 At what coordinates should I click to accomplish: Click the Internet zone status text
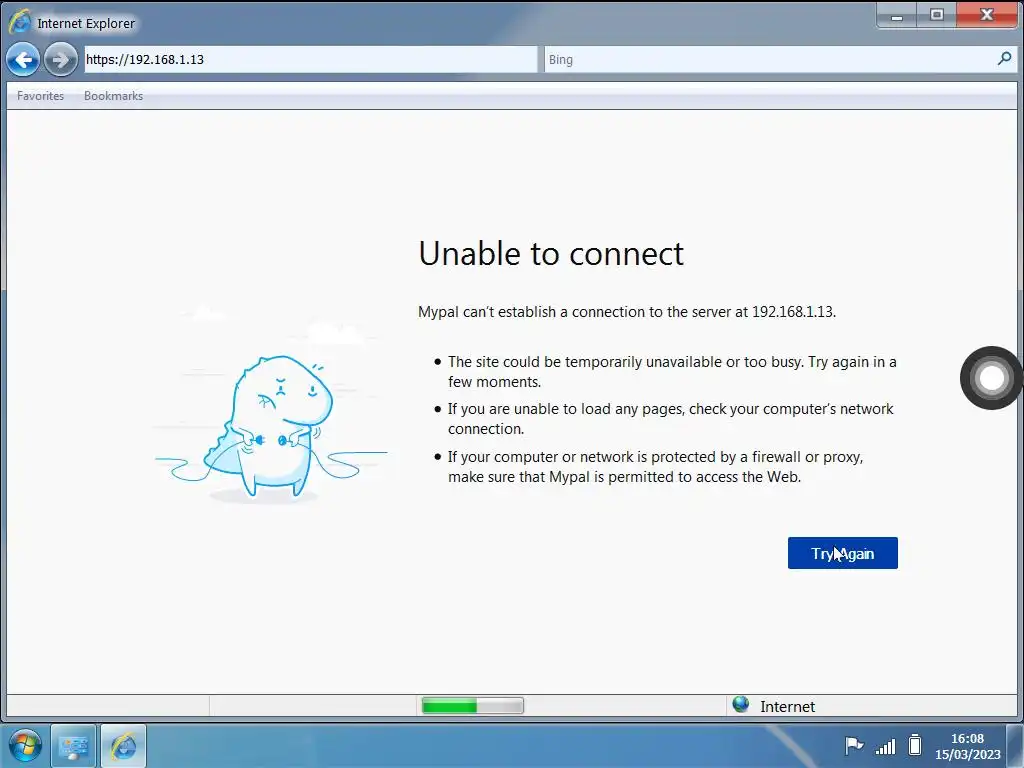coord(787,707)
